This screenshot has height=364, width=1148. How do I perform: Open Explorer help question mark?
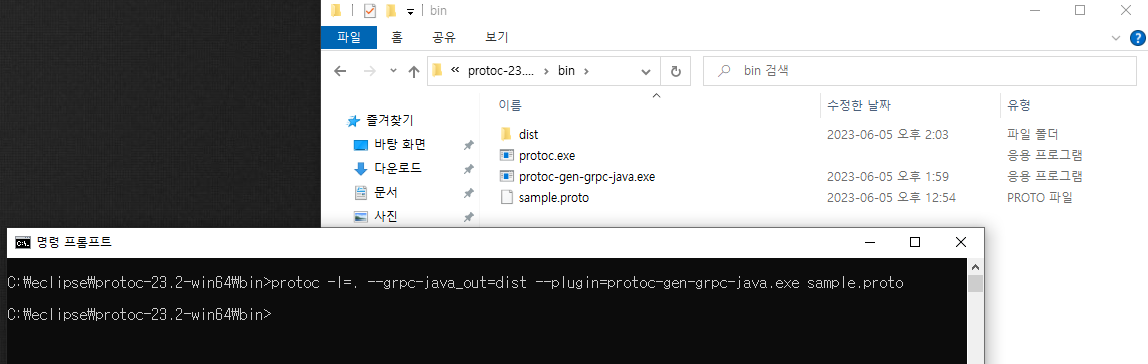click(1138, 37)
